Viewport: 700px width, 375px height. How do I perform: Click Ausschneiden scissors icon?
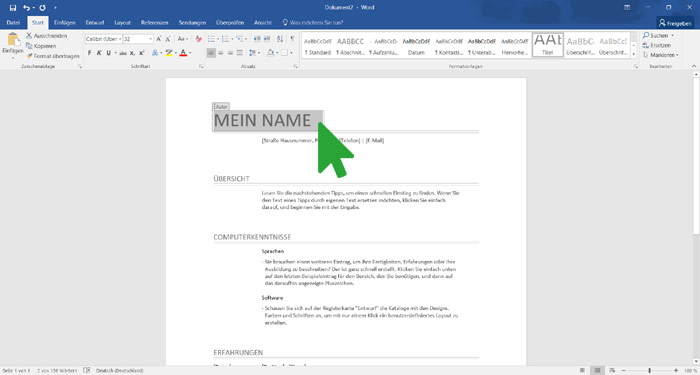tap(29, 36)
